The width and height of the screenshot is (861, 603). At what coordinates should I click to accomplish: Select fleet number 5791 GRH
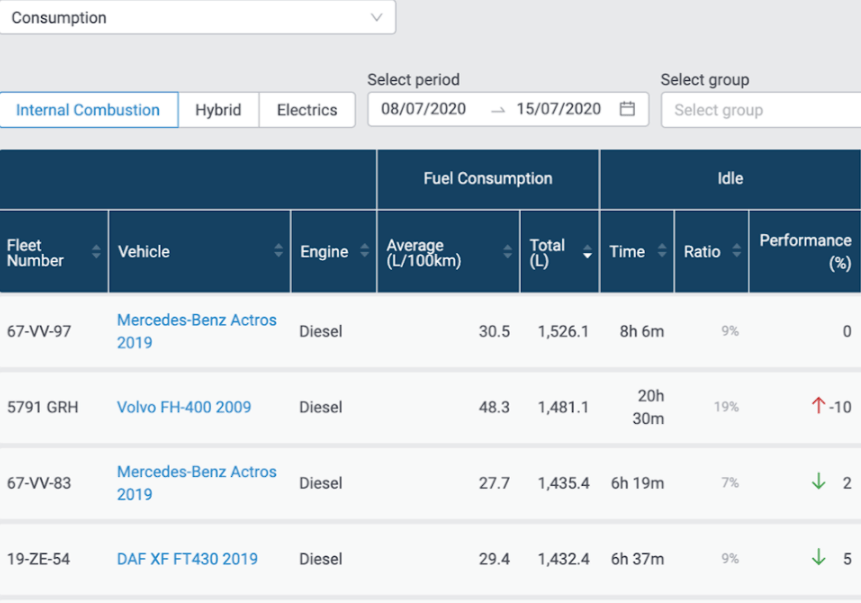[x=43, y=407]
